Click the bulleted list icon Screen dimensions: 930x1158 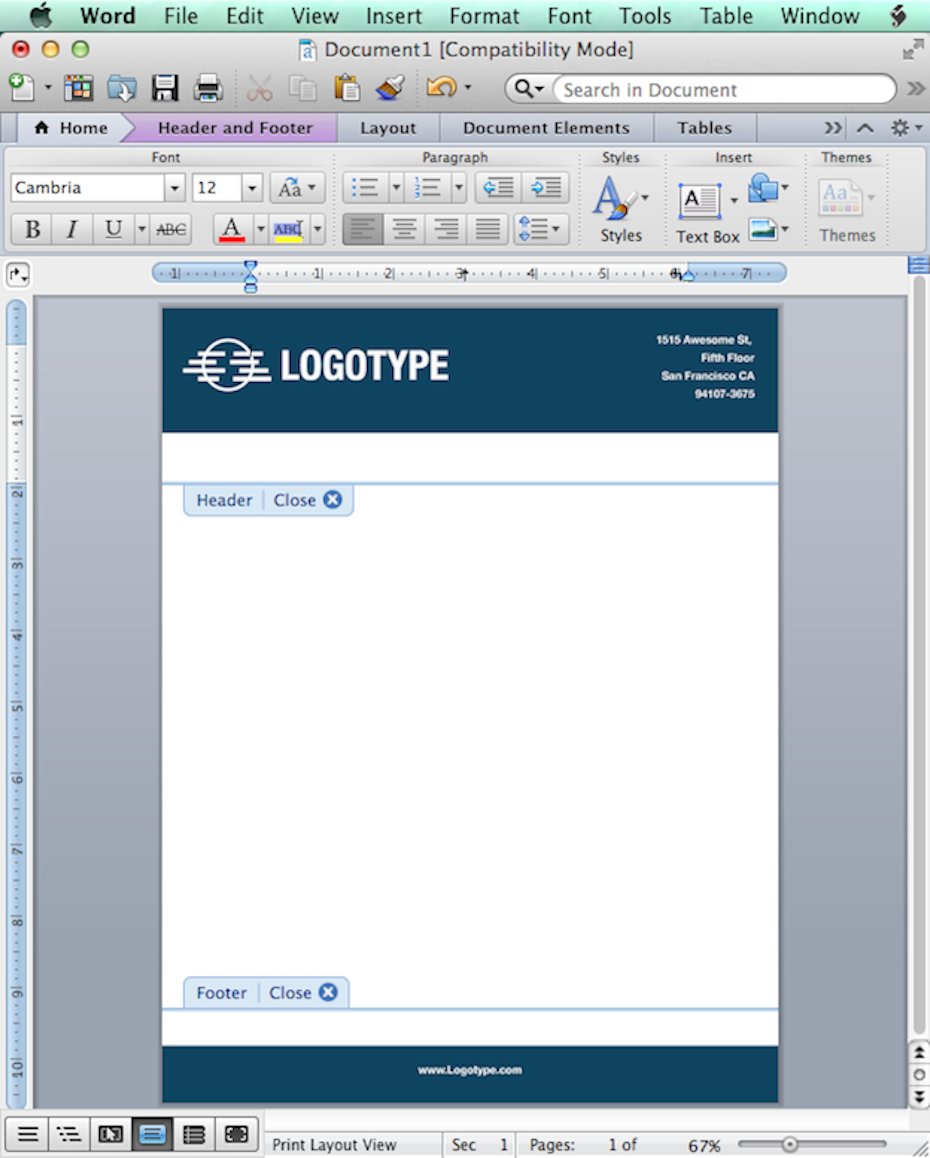364,187
